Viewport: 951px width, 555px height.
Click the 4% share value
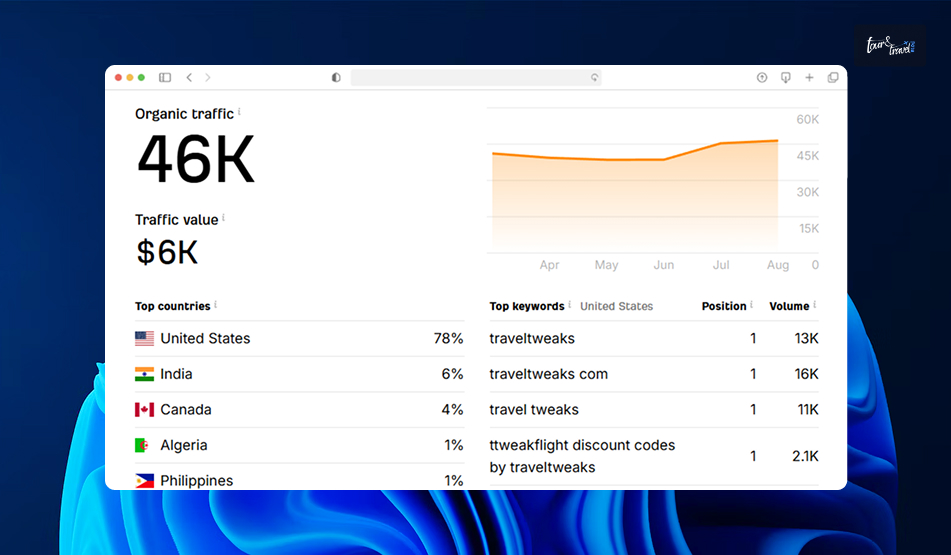[452, 410]
